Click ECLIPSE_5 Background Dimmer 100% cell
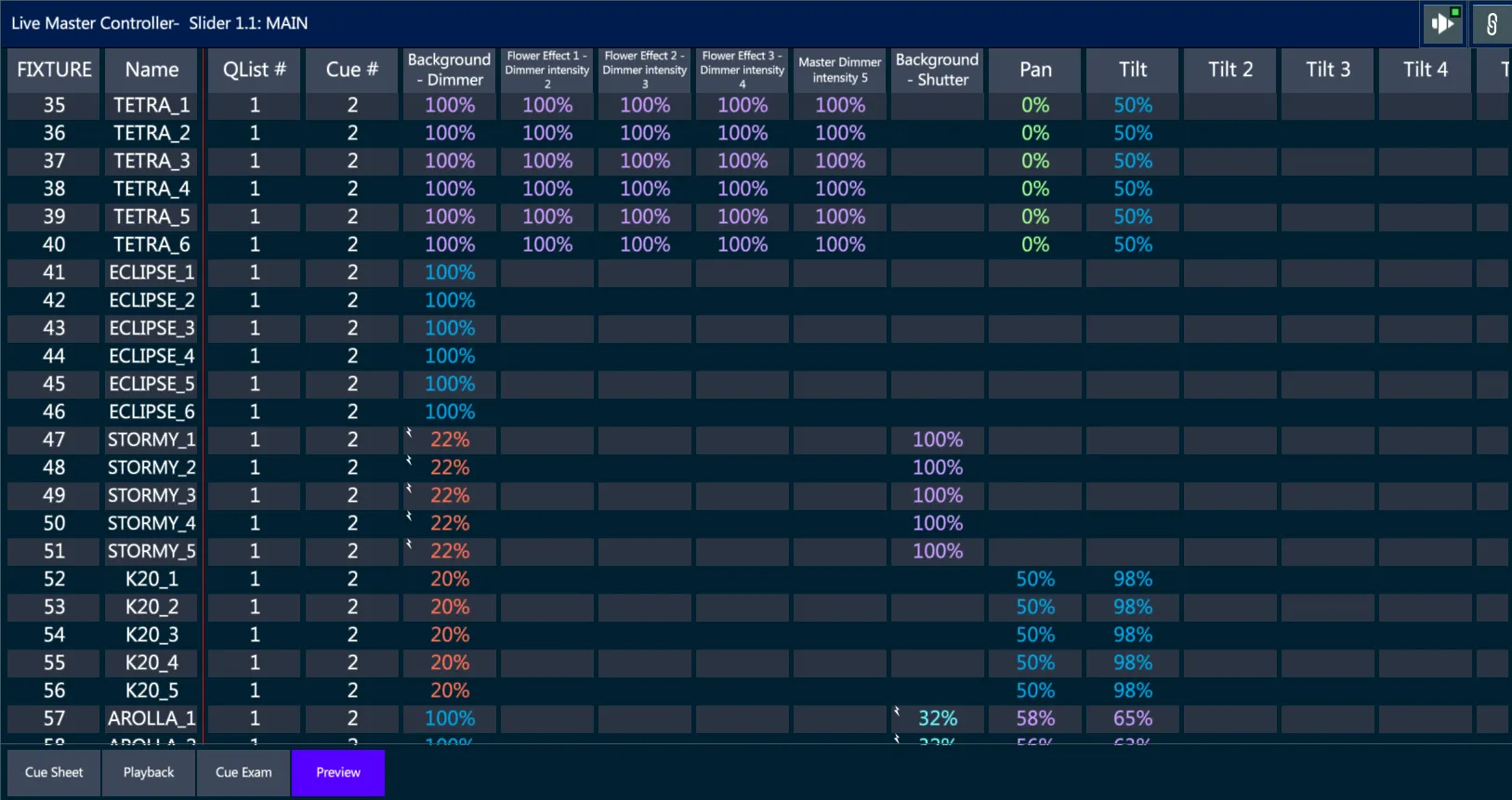The width and height of the screenshot is (1512, 800). (x=450, y=384)
